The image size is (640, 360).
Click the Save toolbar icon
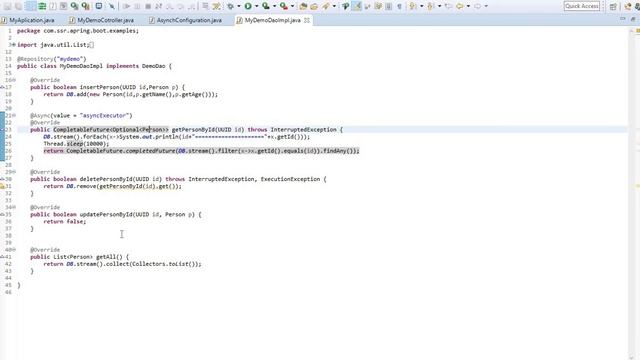[x=7, y=6]
